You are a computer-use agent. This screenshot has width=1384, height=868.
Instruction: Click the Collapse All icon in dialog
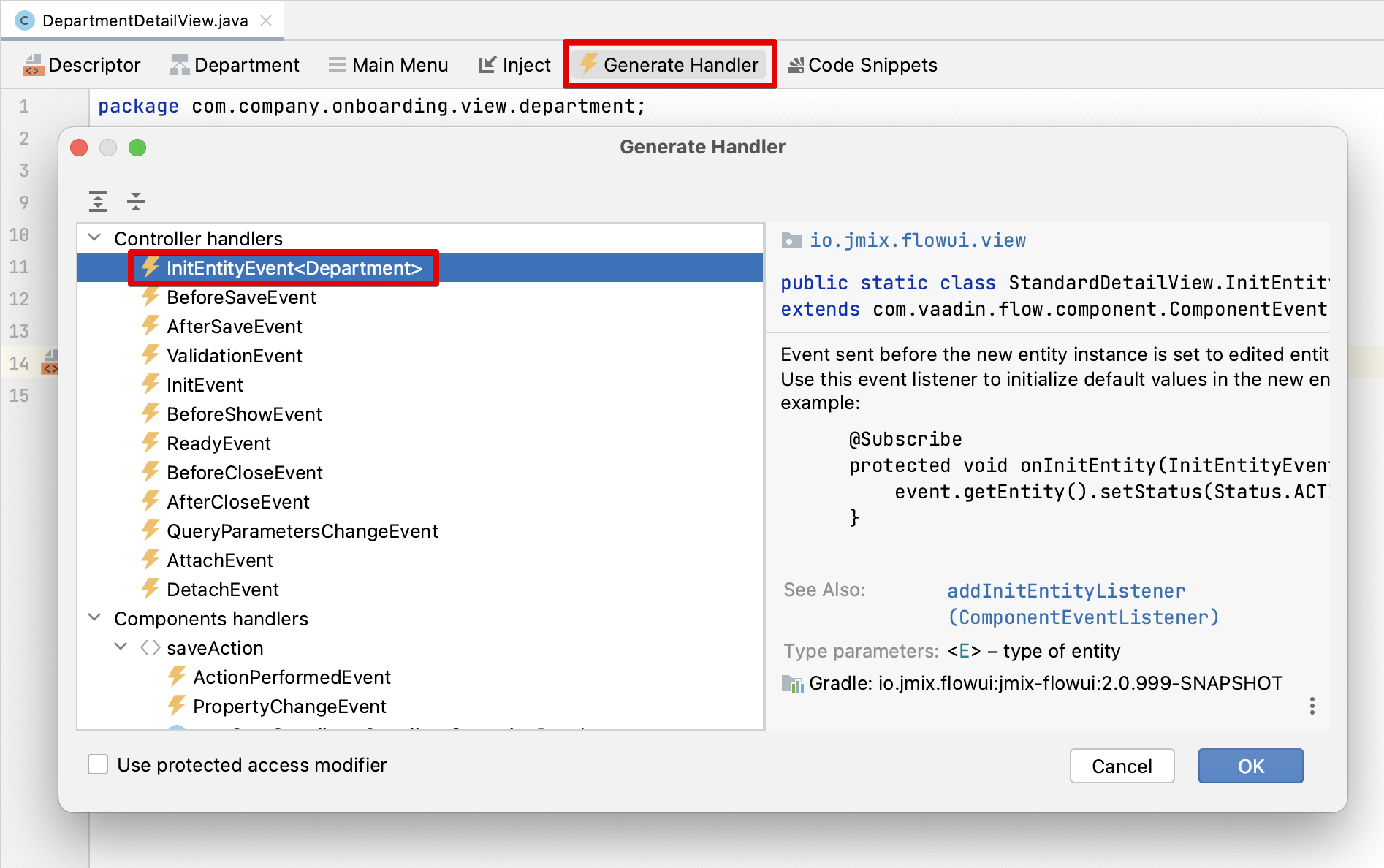136,201
